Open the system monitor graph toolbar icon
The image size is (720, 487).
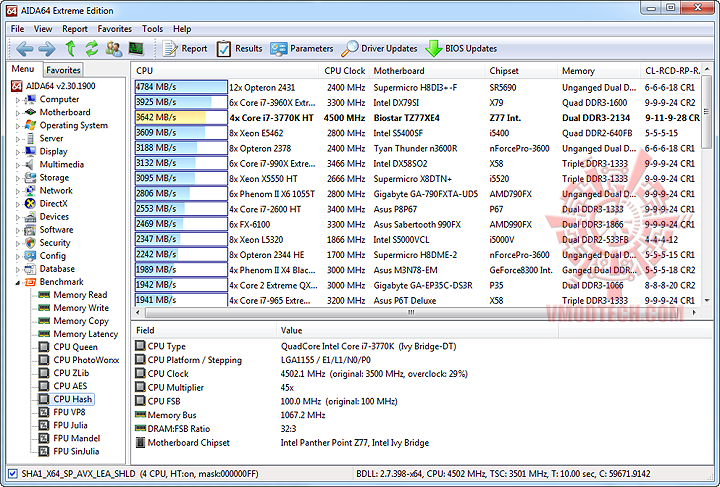coord(136,48)
